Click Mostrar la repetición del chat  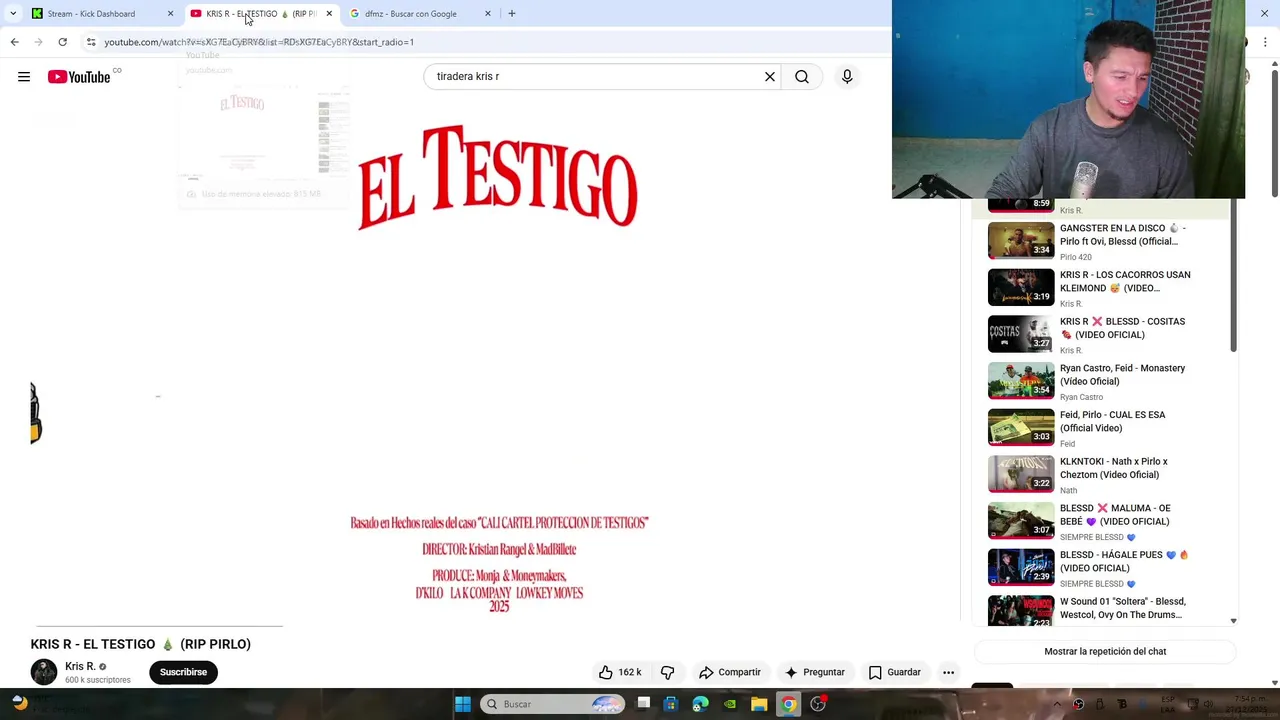click(1105, 651)
